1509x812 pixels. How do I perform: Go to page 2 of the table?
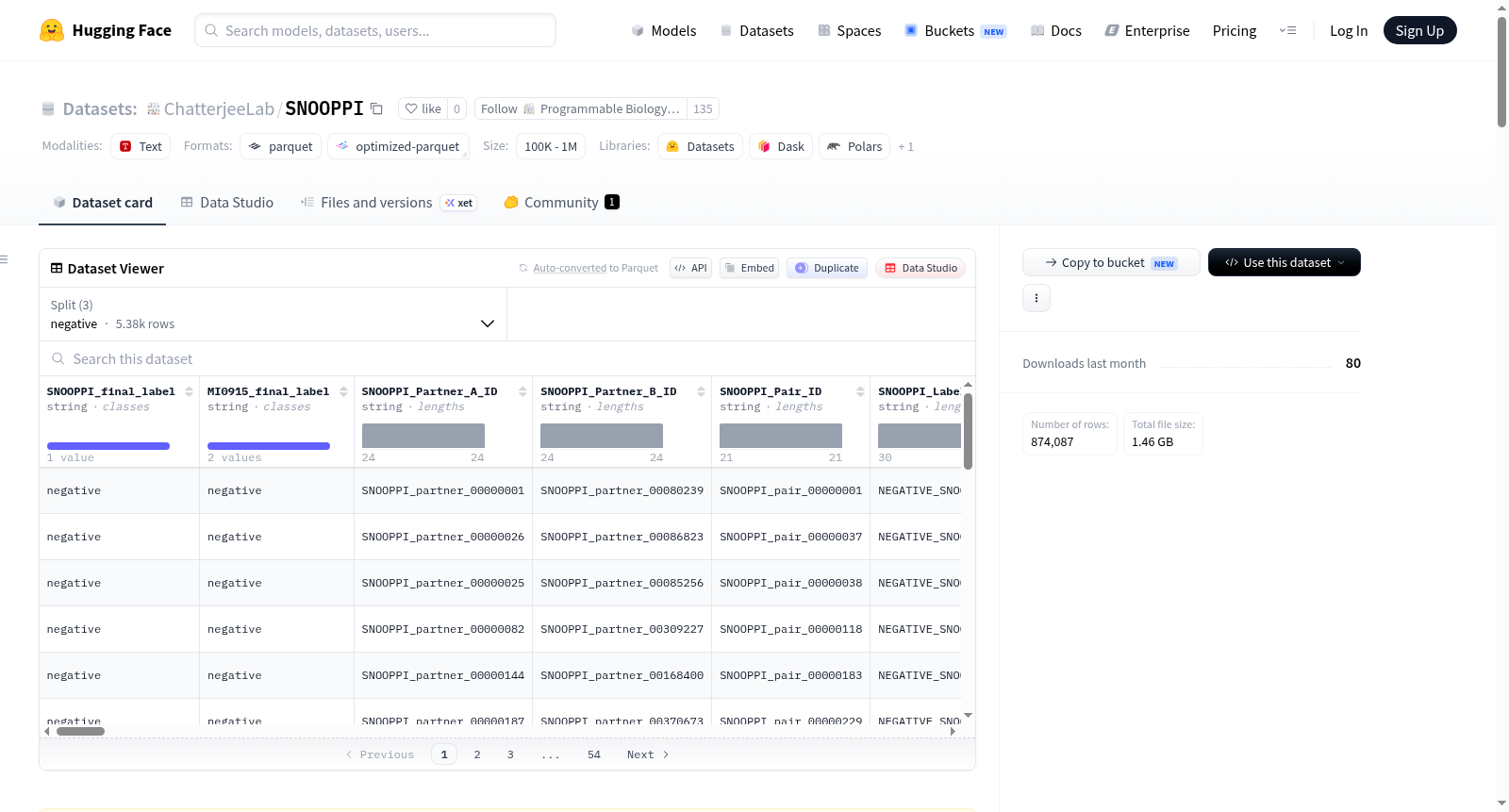(477, 754)
